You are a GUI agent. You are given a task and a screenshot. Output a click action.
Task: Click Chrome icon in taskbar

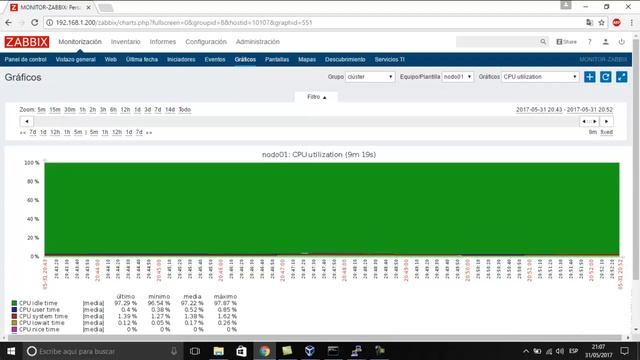pos(264,351)
